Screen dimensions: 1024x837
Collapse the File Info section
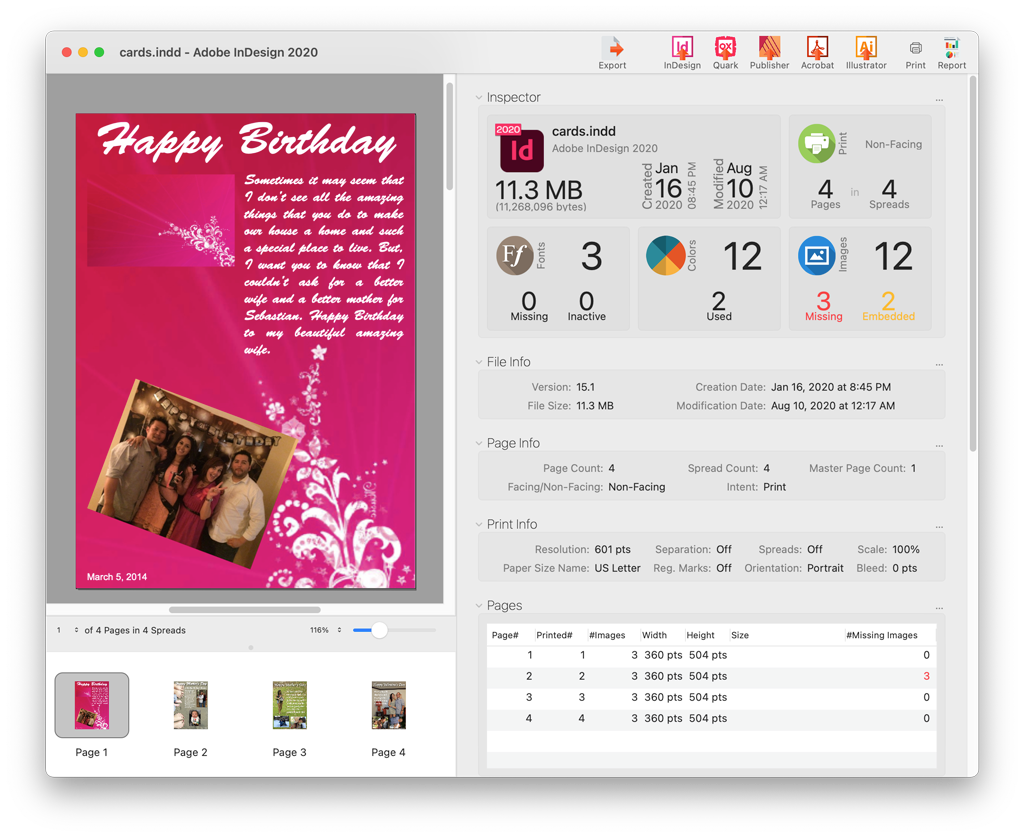pyautogui.click(x=479, y=362)
